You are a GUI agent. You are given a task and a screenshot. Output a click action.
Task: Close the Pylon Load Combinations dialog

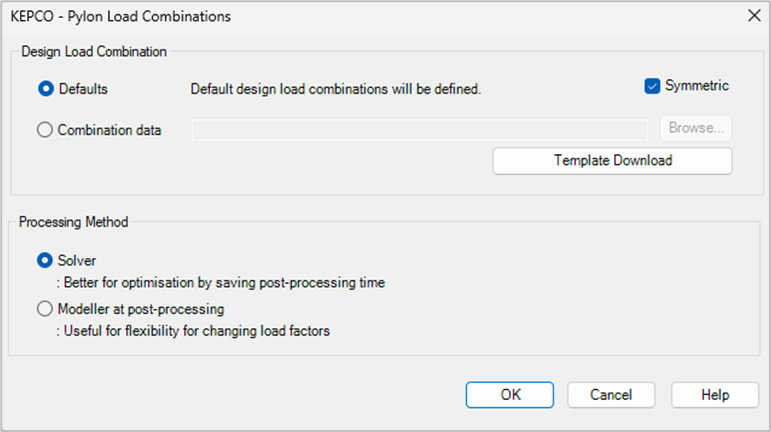[751, 16]
